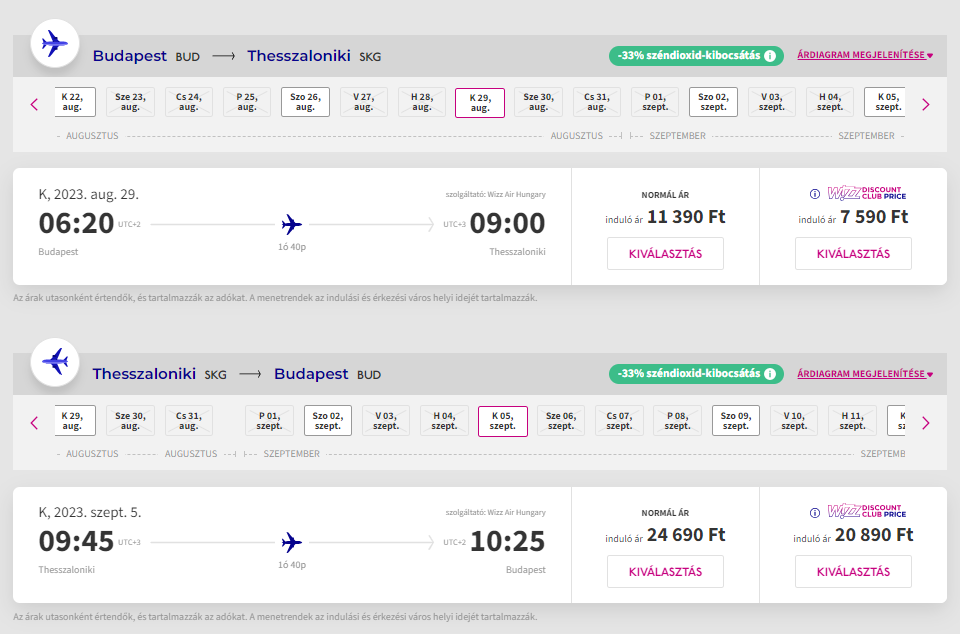960x634 pixels.
Task: Click info icon beside return Wizz Discount Club
Action: coord(815,512)
